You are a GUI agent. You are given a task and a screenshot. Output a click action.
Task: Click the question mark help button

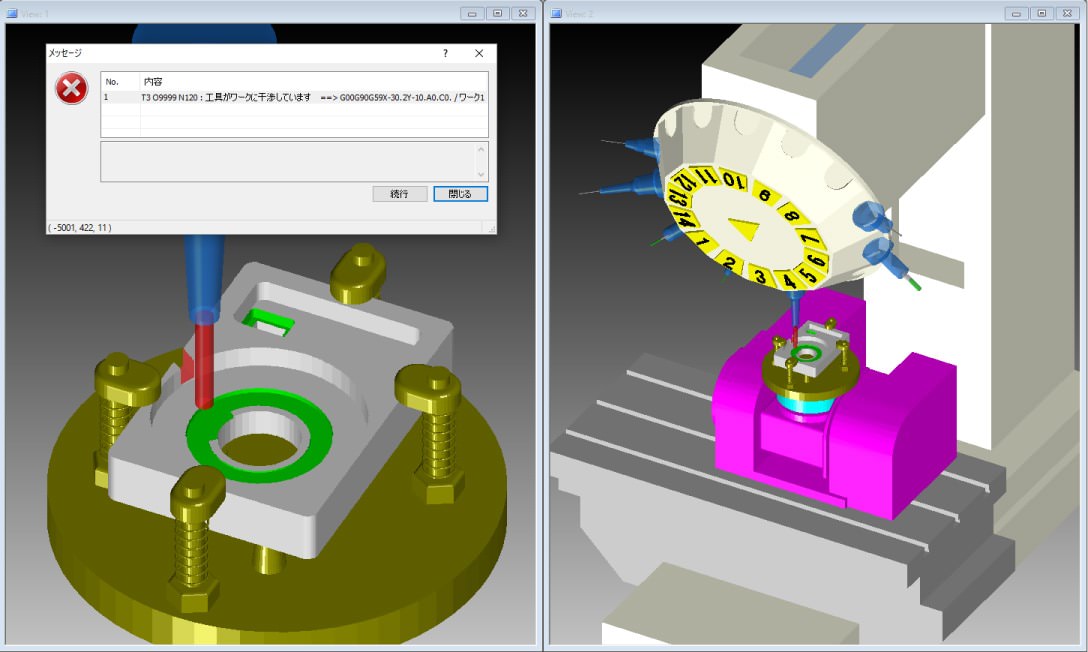pos(445,53)
